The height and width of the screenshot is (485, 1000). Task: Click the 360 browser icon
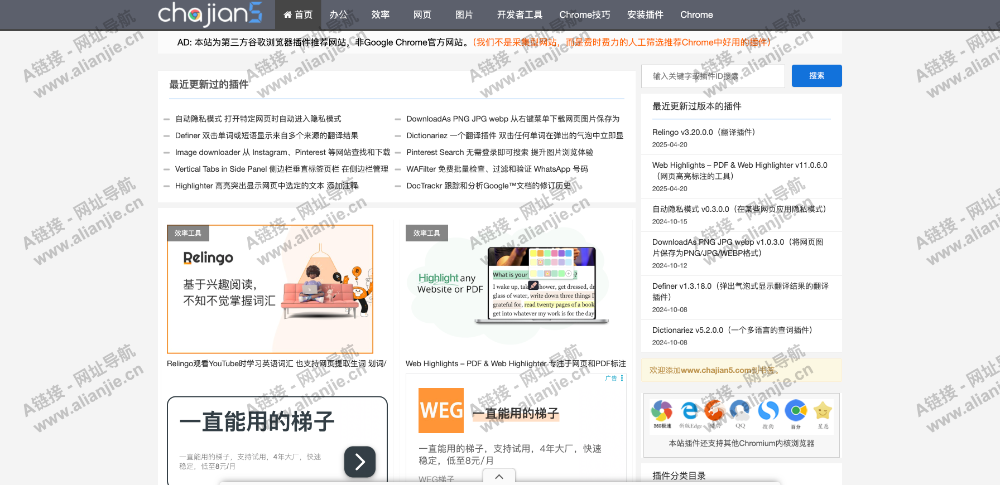(x=662, y=410)
